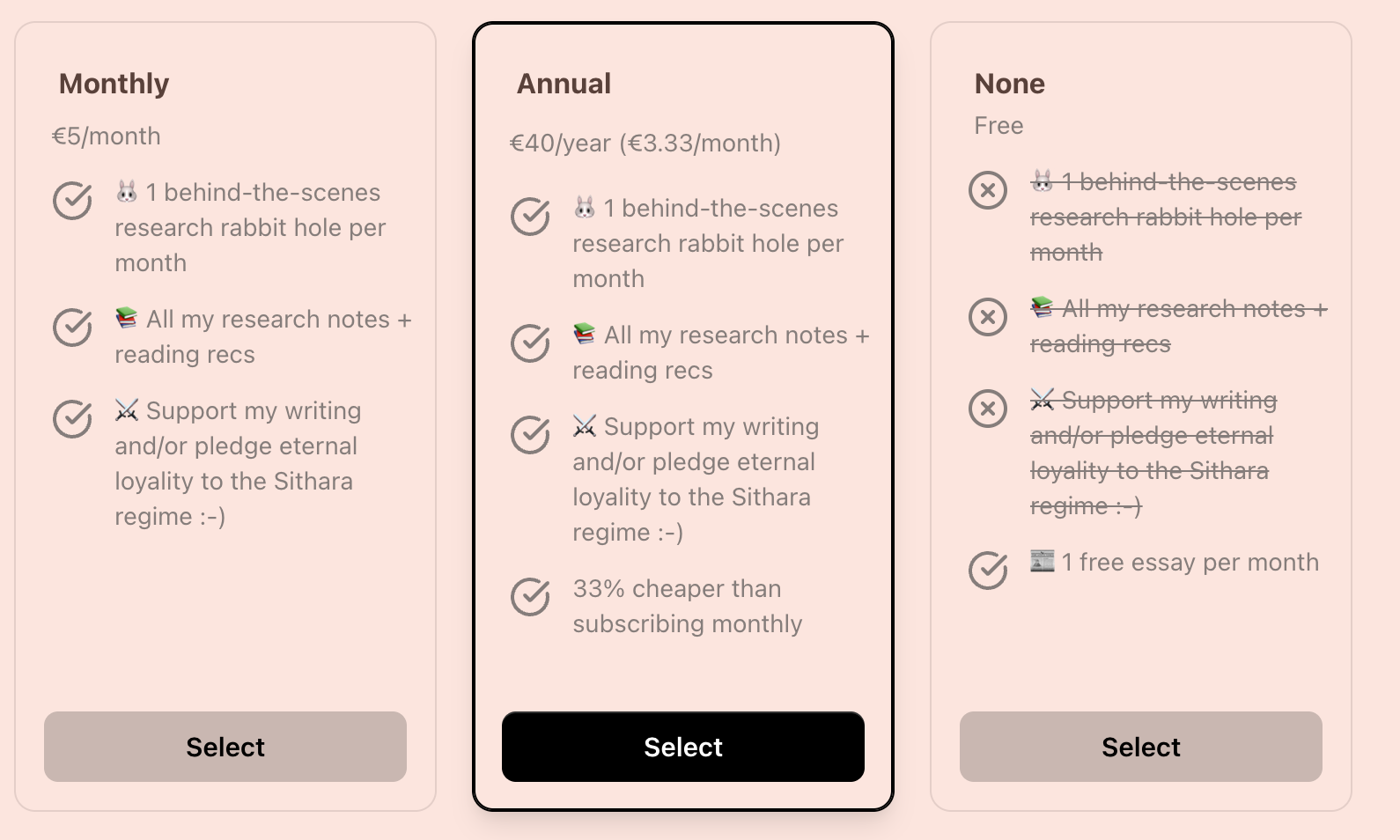Click the newspaper emoji before free essay text

click(1043, 560)
